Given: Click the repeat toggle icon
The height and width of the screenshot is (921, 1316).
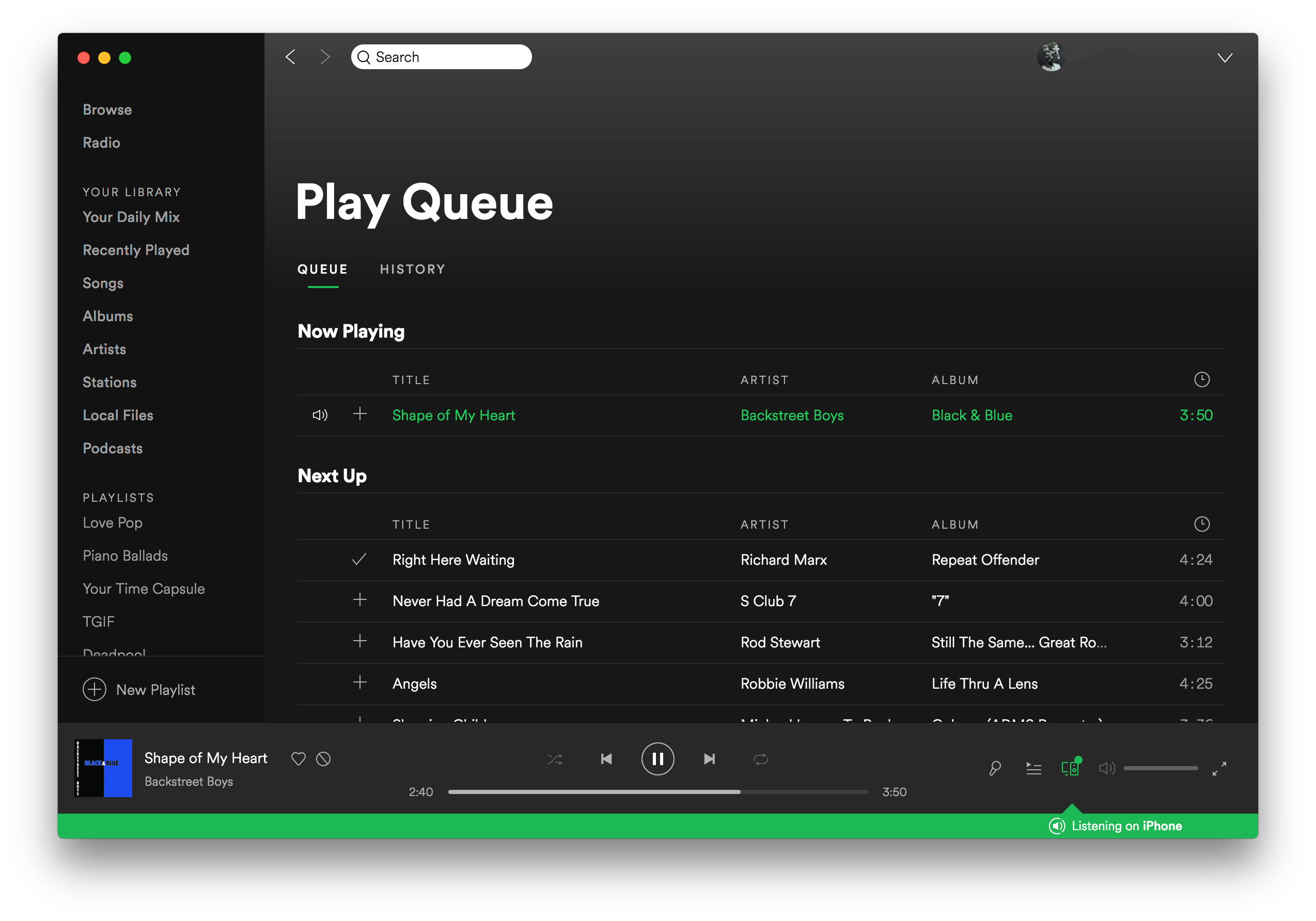Looking at the screenshot, I should (x=761, y=759).
